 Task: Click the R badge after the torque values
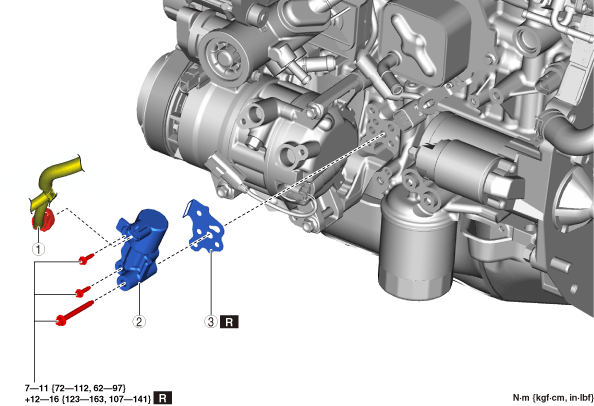[x=163, y=398]
